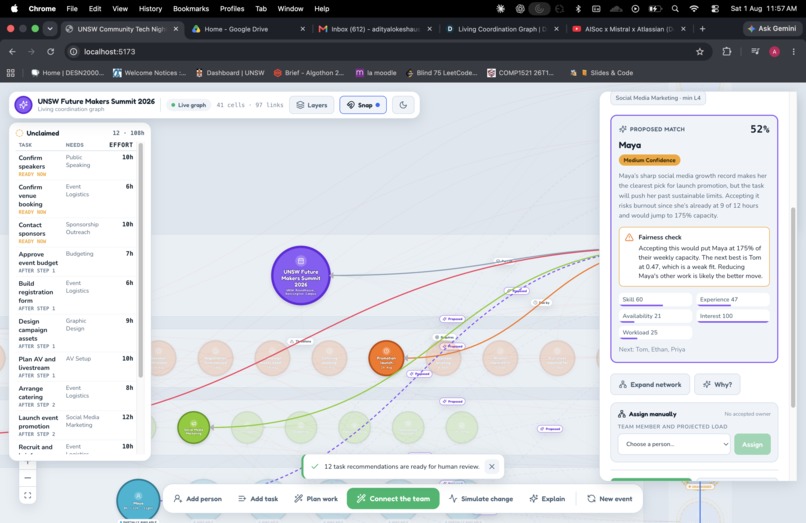Select the Approve event budget task
The image size is (806, 523).
click(x=76, y=262)
